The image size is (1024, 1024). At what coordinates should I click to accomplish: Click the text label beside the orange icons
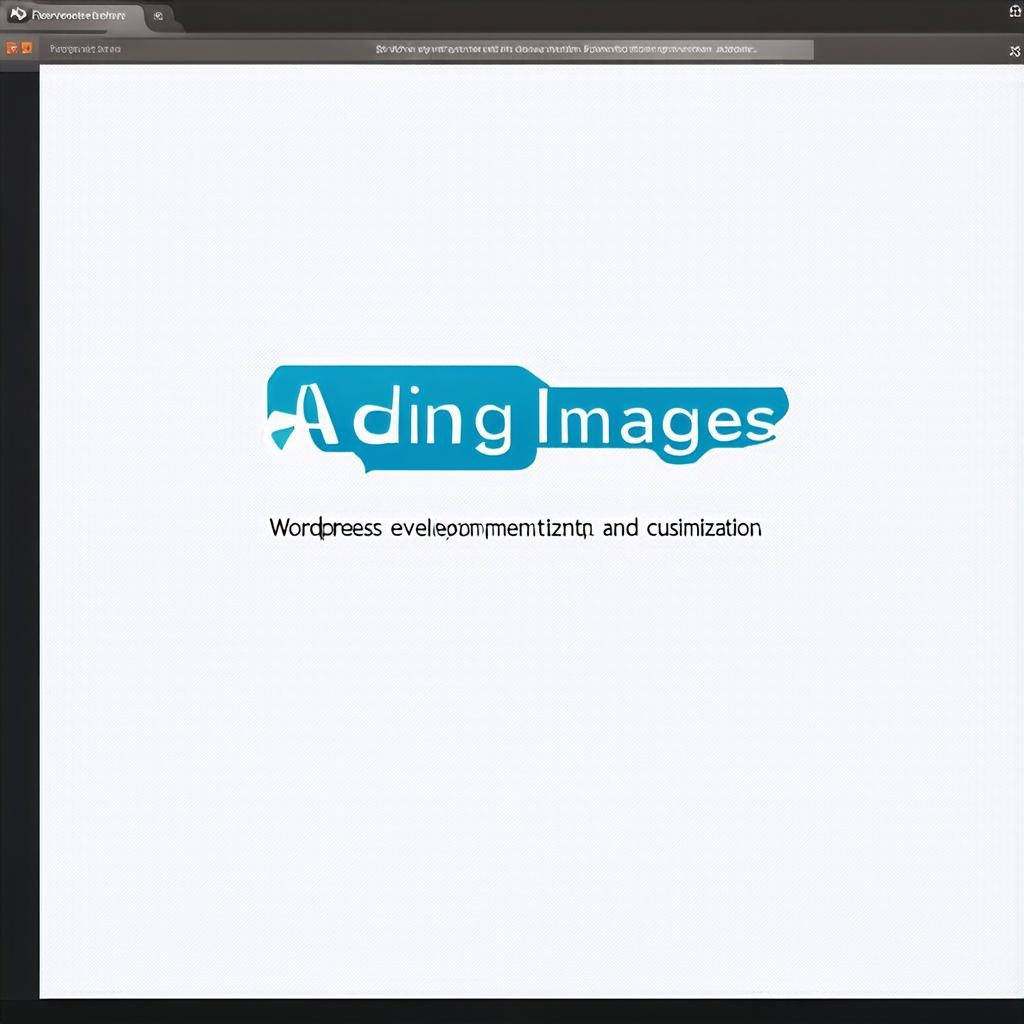[85, 48]
